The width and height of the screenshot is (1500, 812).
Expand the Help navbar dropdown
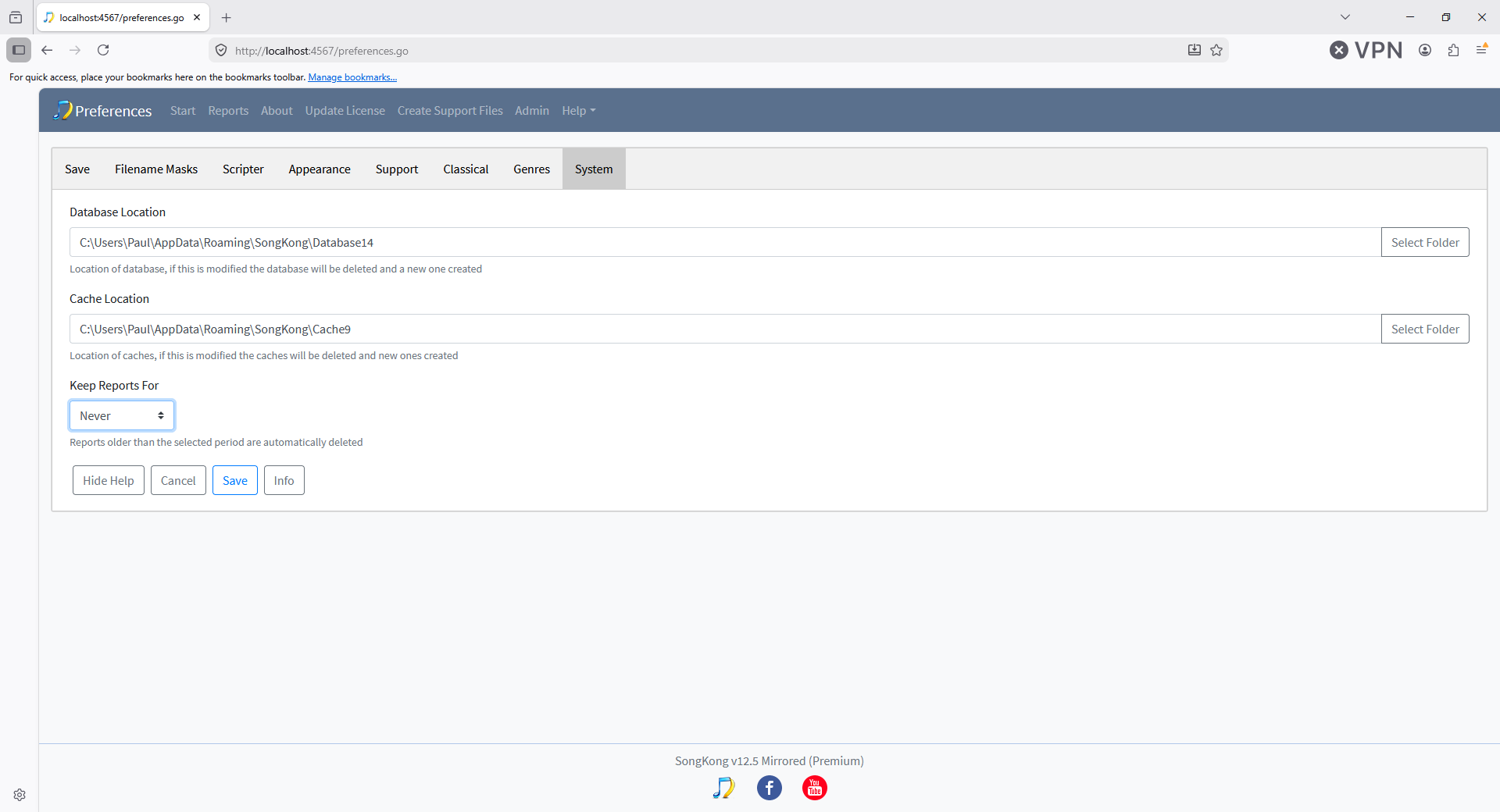(579, 110)
